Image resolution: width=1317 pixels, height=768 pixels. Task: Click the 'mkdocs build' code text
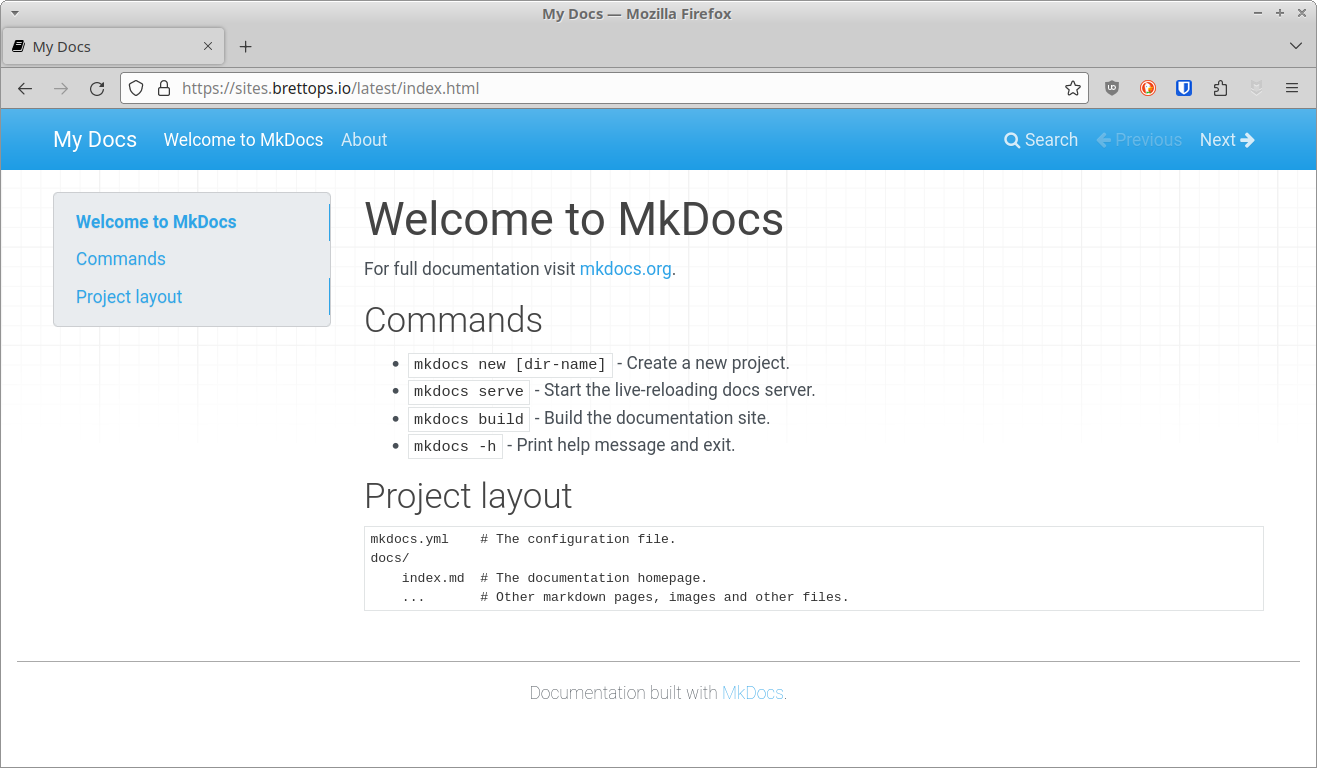pyautogui.click(x=469, y=419)
